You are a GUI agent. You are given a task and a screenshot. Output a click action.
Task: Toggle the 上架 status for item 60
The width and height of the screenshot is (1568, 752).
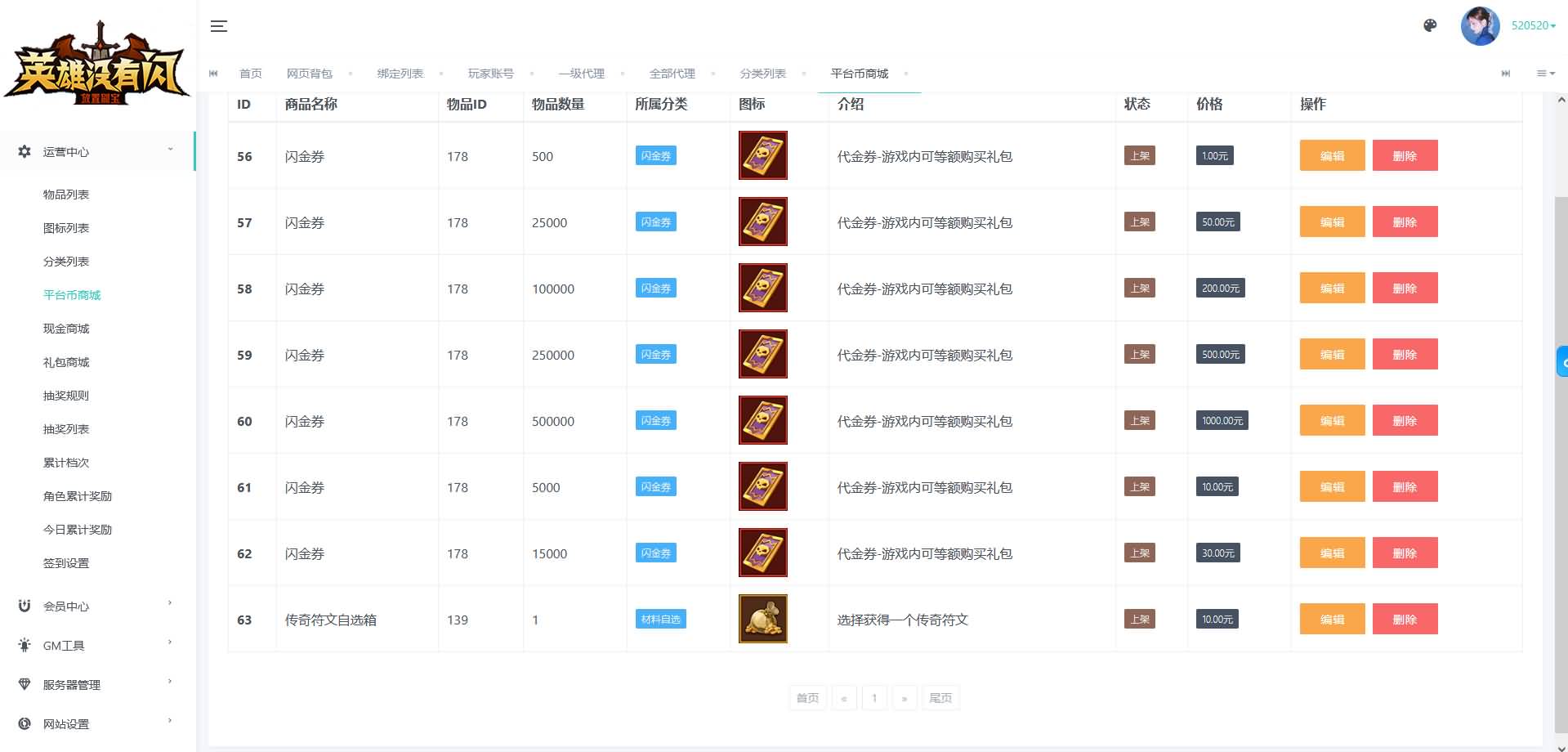pos(1139,421)
